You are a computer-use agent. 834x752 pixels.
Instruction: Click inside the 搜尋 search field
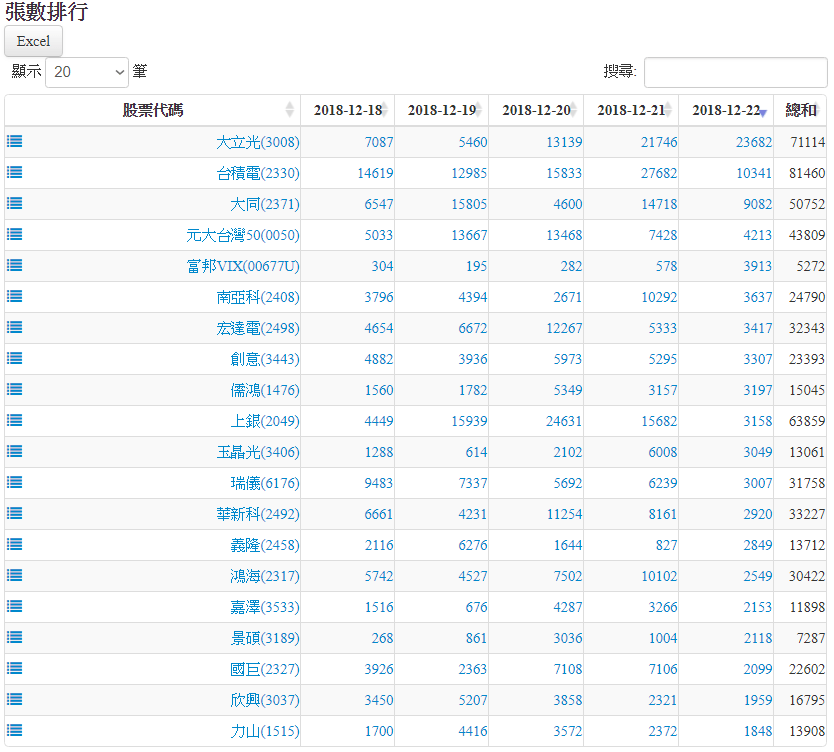[735, 72]
